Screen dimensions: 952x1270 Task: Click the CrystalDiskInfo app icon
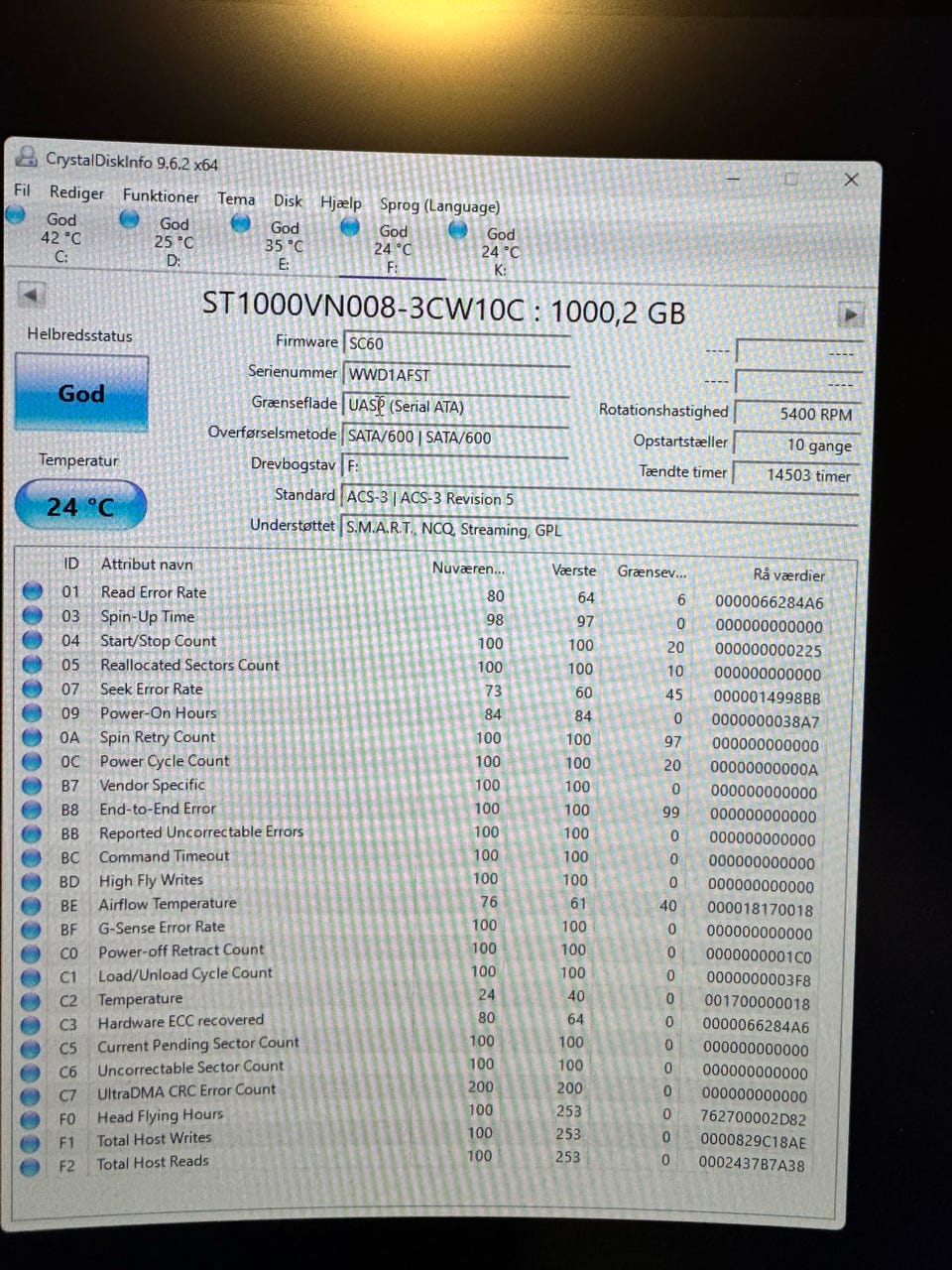point(26,157)
